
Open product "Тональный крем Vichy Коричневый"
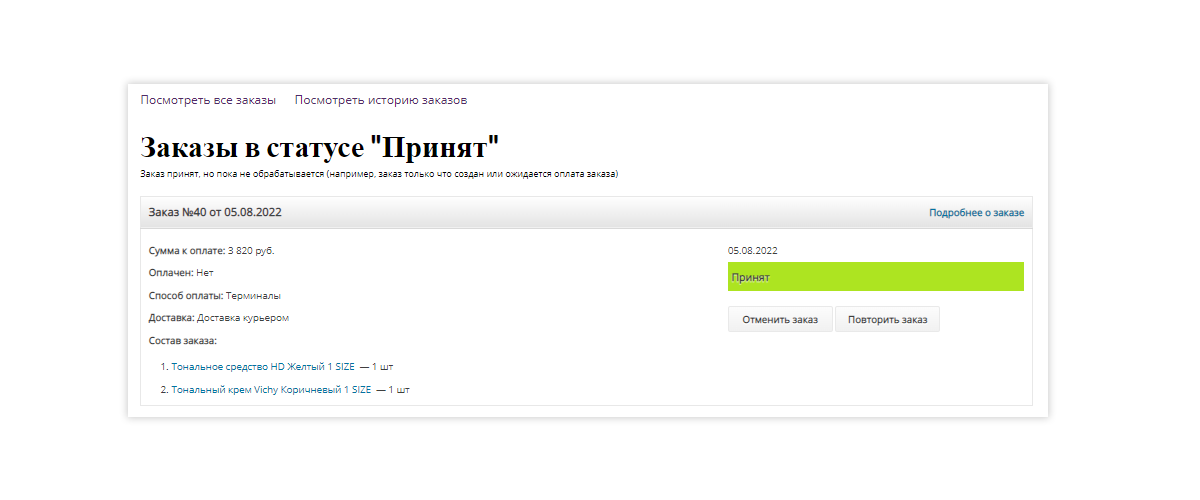271,390
